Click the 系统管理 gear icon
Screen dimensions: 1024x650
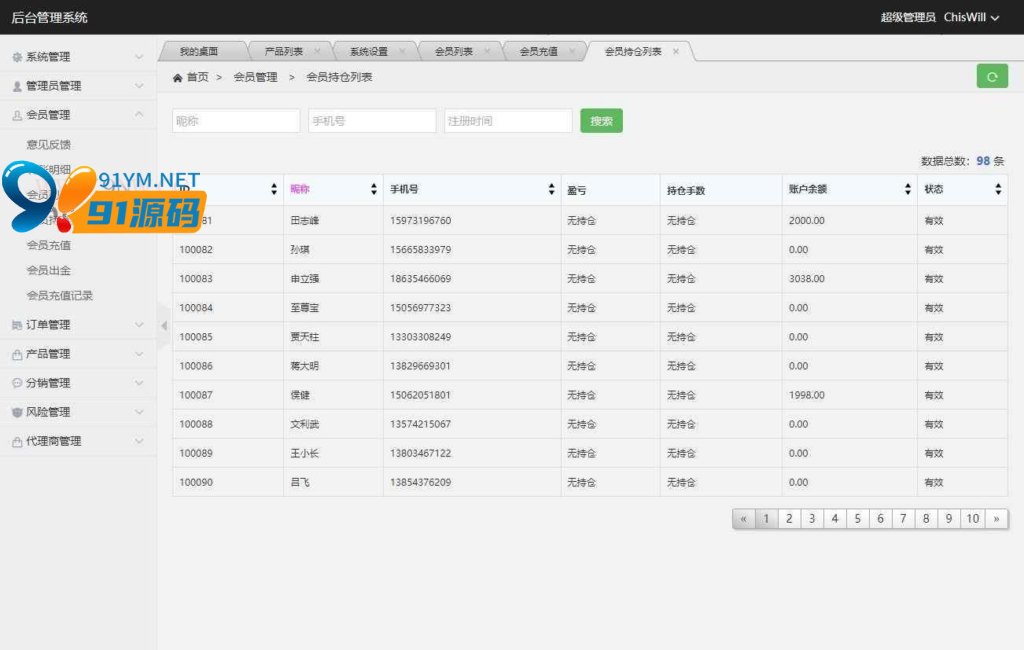click(17, 57)
